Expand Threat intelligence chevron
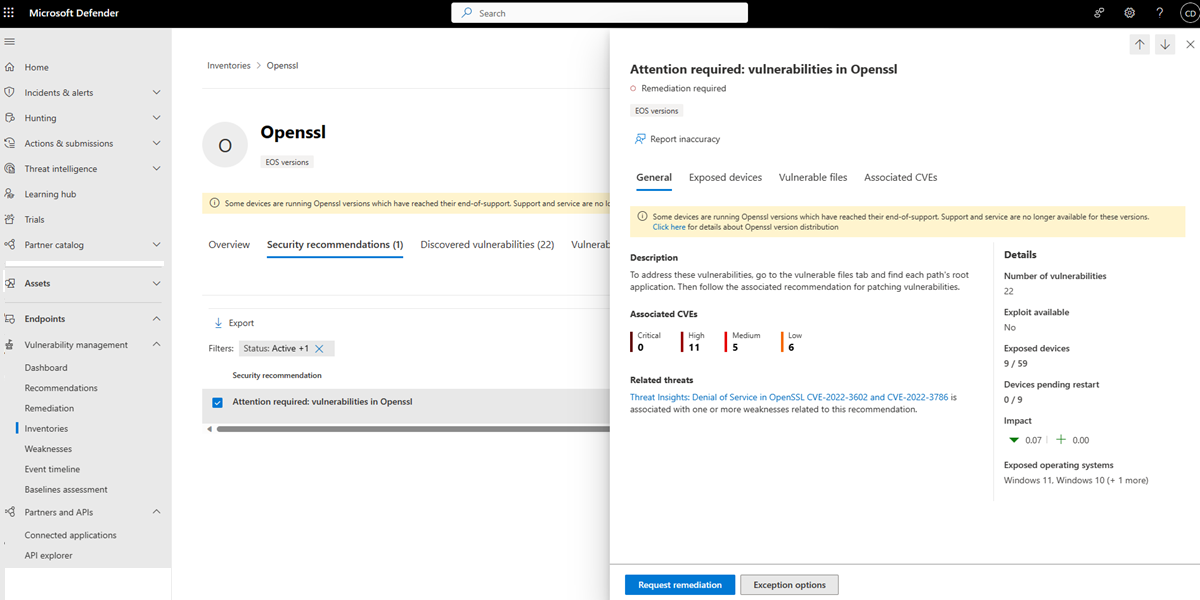This screenshot has width=1200, height=600. (156, 169)
